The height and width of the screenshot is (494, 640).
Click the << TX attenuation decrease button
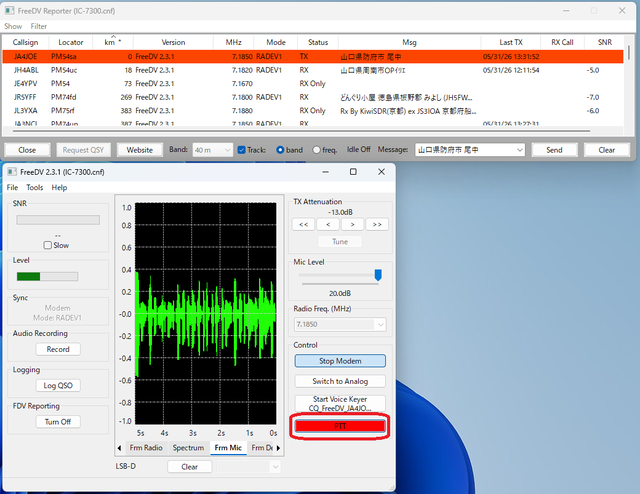[x=303, y=225]
